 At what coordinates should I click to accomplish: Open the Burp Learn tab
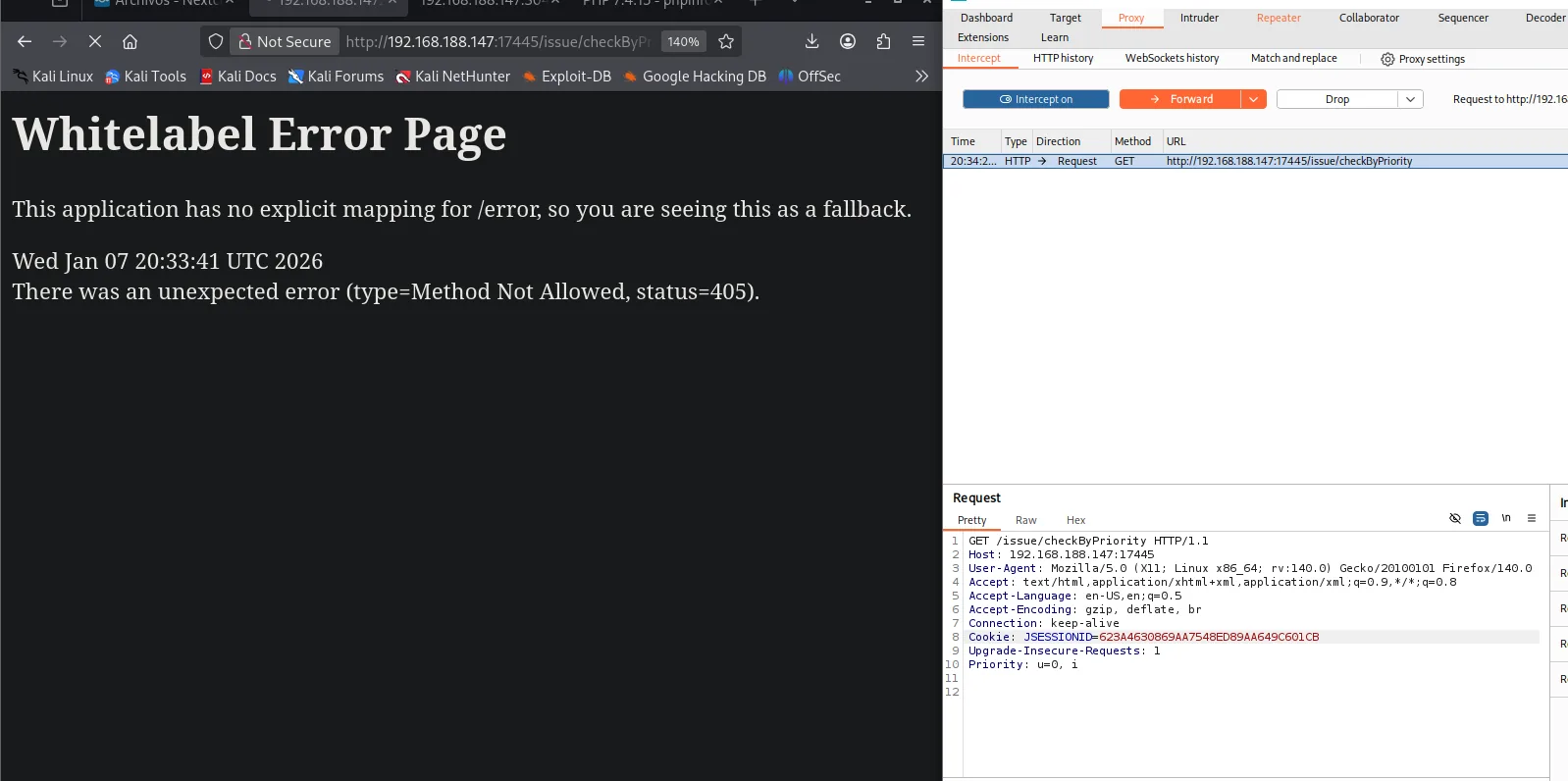[x=1055, y=37]
